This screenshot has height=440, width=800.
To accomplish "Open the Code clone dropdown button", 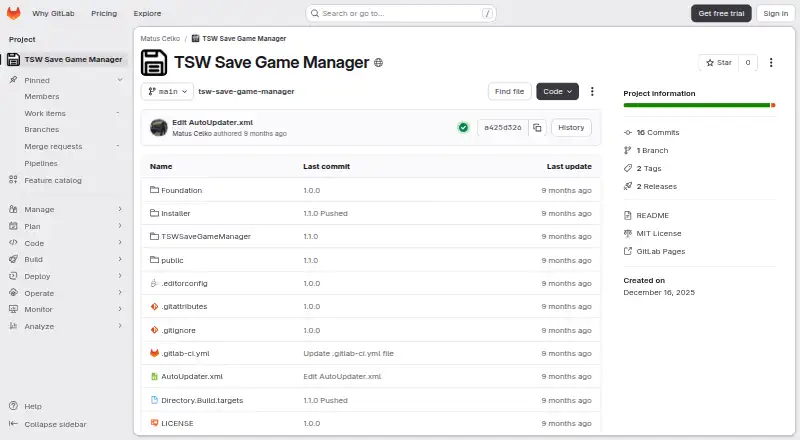I will pyautogui.click(x=557, y=91).
